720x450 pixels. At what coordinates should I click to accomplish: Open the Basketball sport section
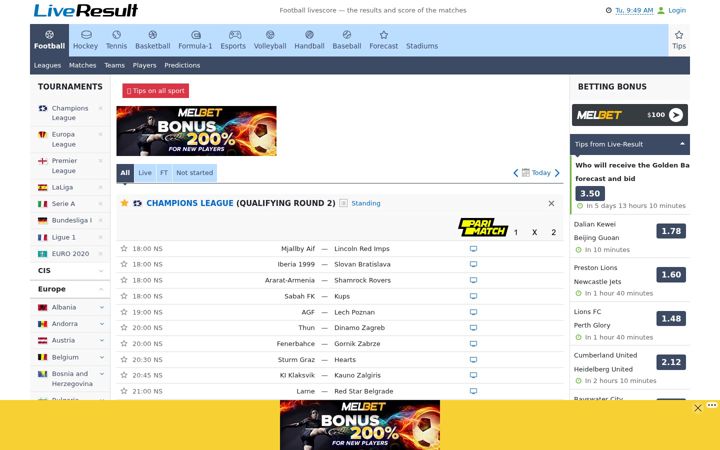[x=152, y=40]
